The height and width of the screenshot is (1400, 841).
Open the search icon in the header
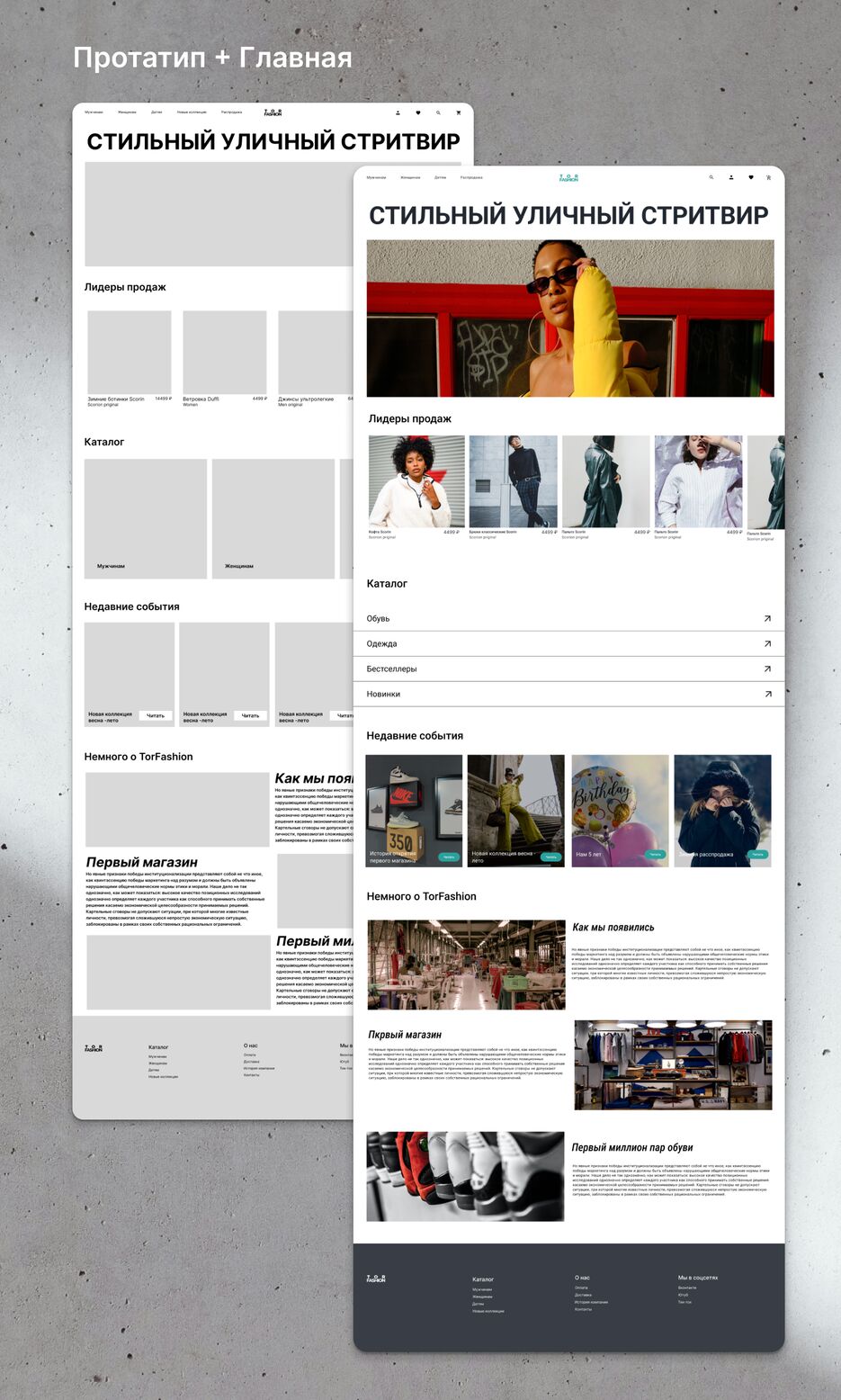pyautogui.click(x=711, y=177)
